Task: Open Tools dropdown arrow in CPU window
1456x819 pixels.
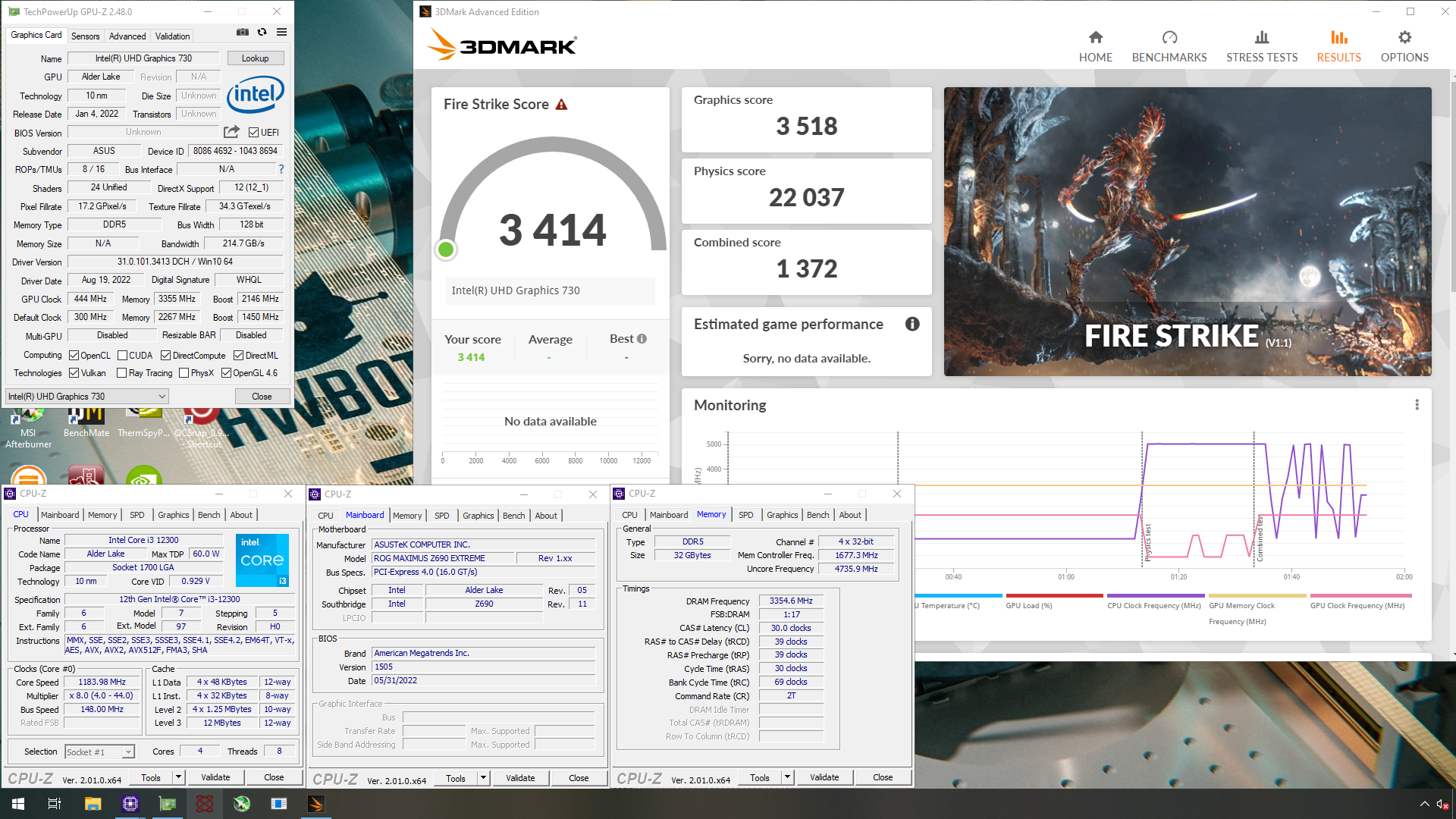Action: pos(178,777)
